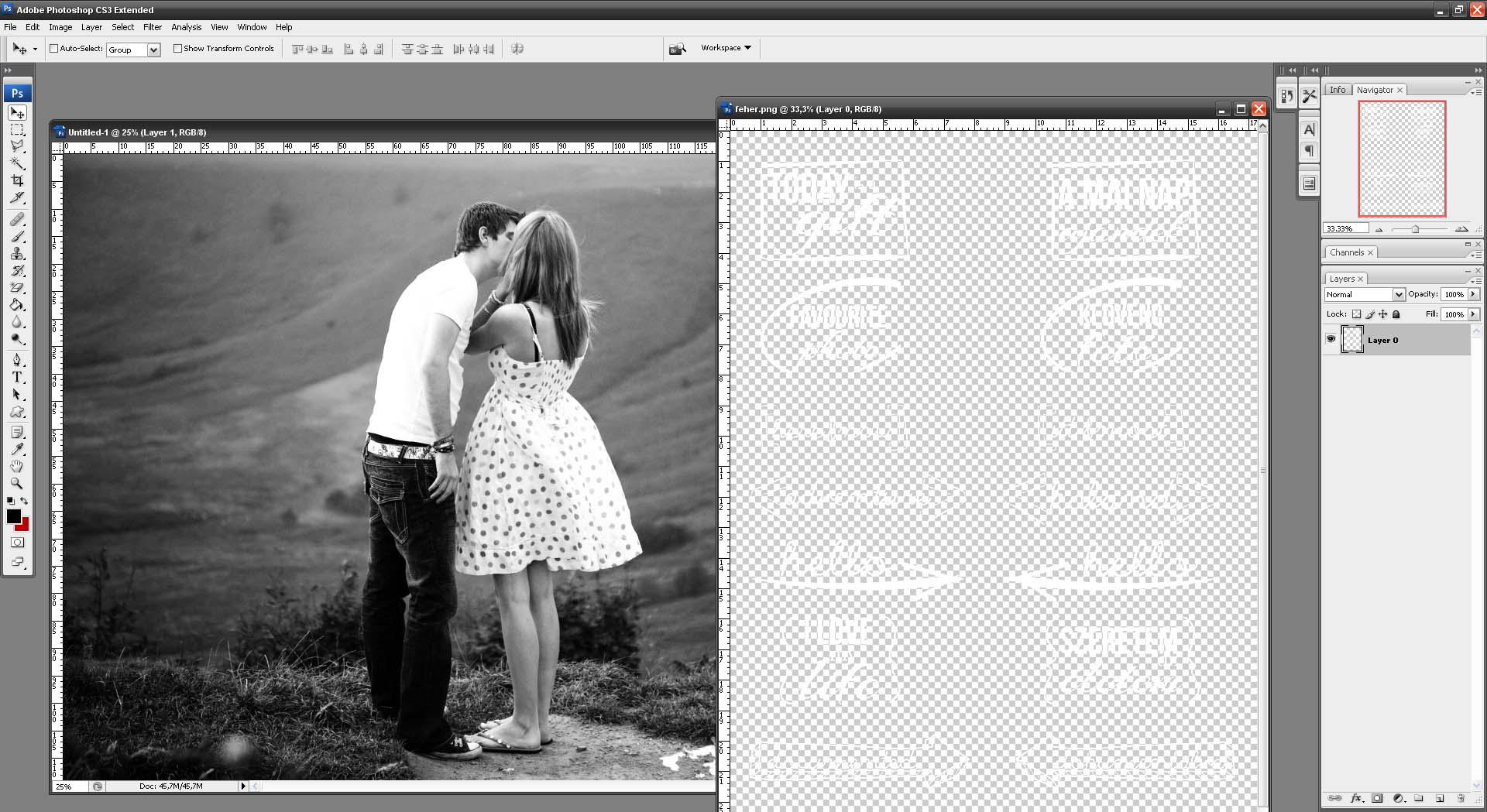
Task: Open the Normal blend mode dropdown
Action: click(x=1398, y=294)
